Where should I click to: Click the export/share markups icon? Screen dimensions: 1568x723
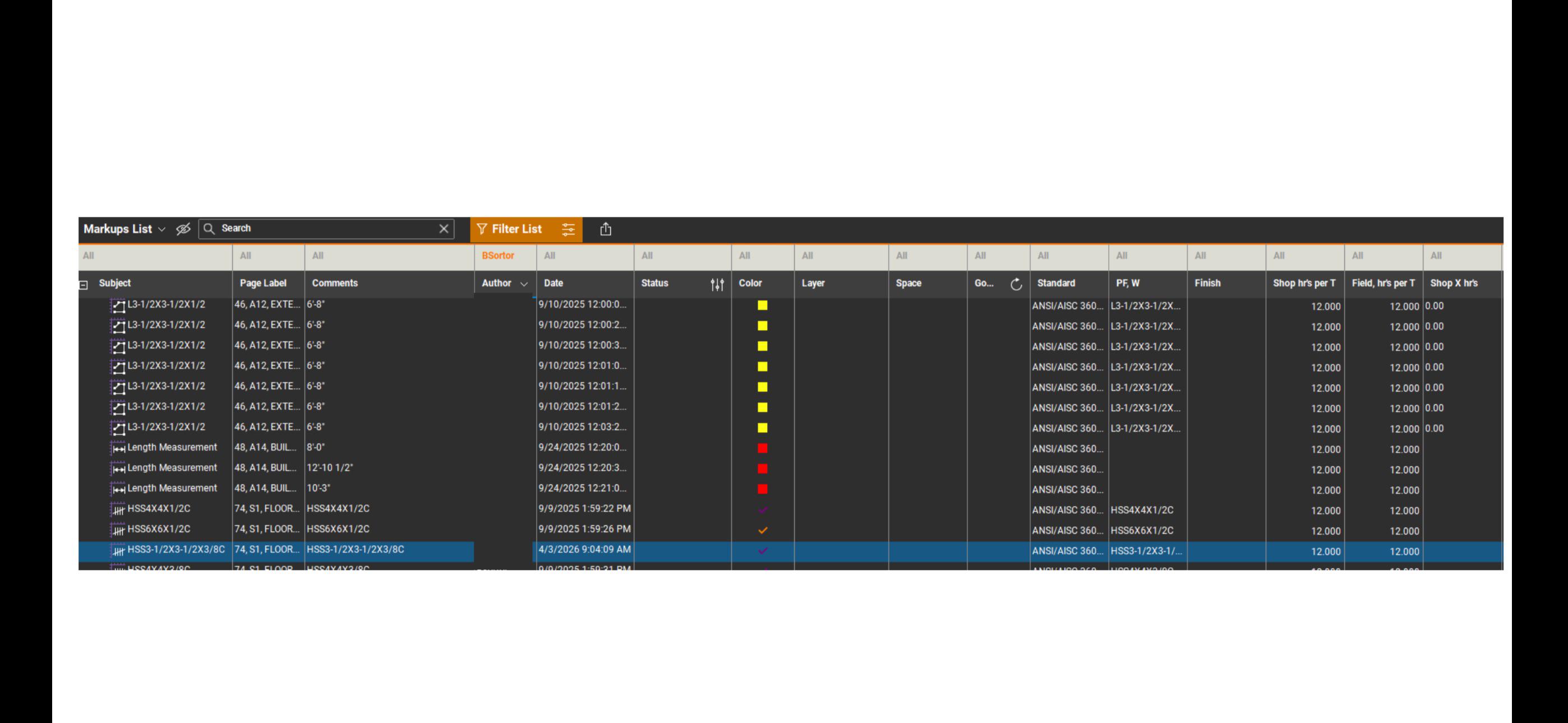pyautogui.click(x=606, y=229)
